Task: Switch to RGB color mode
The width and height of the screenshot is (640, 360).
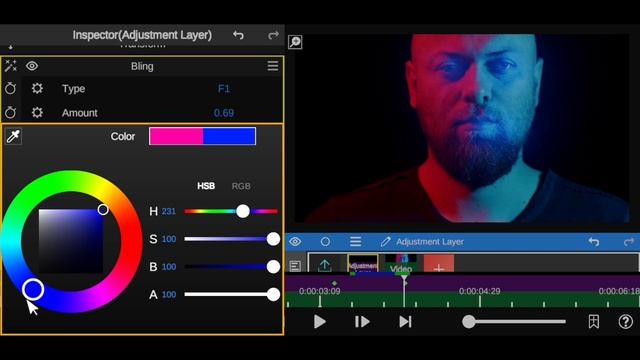Action: click(241, 186)
